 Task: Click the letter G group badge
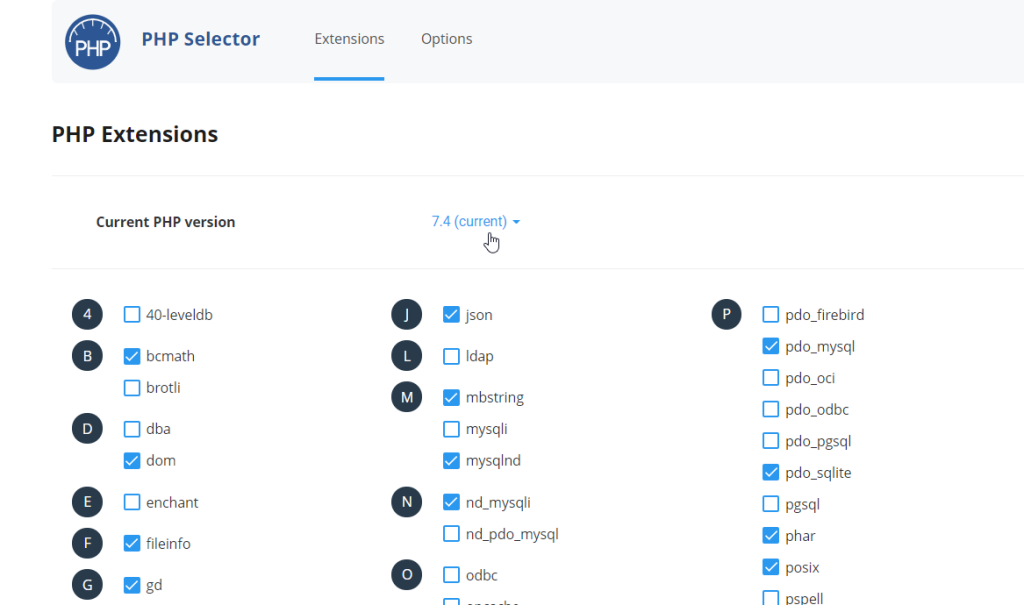click(x=88, y=585)
